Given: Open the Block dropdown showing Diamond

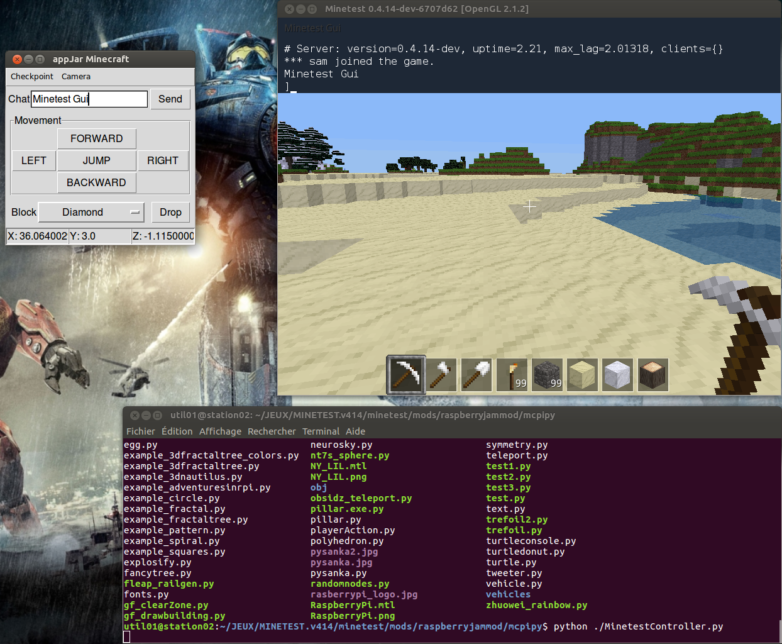Looking at the screenshot, I should tap(91, 212).
